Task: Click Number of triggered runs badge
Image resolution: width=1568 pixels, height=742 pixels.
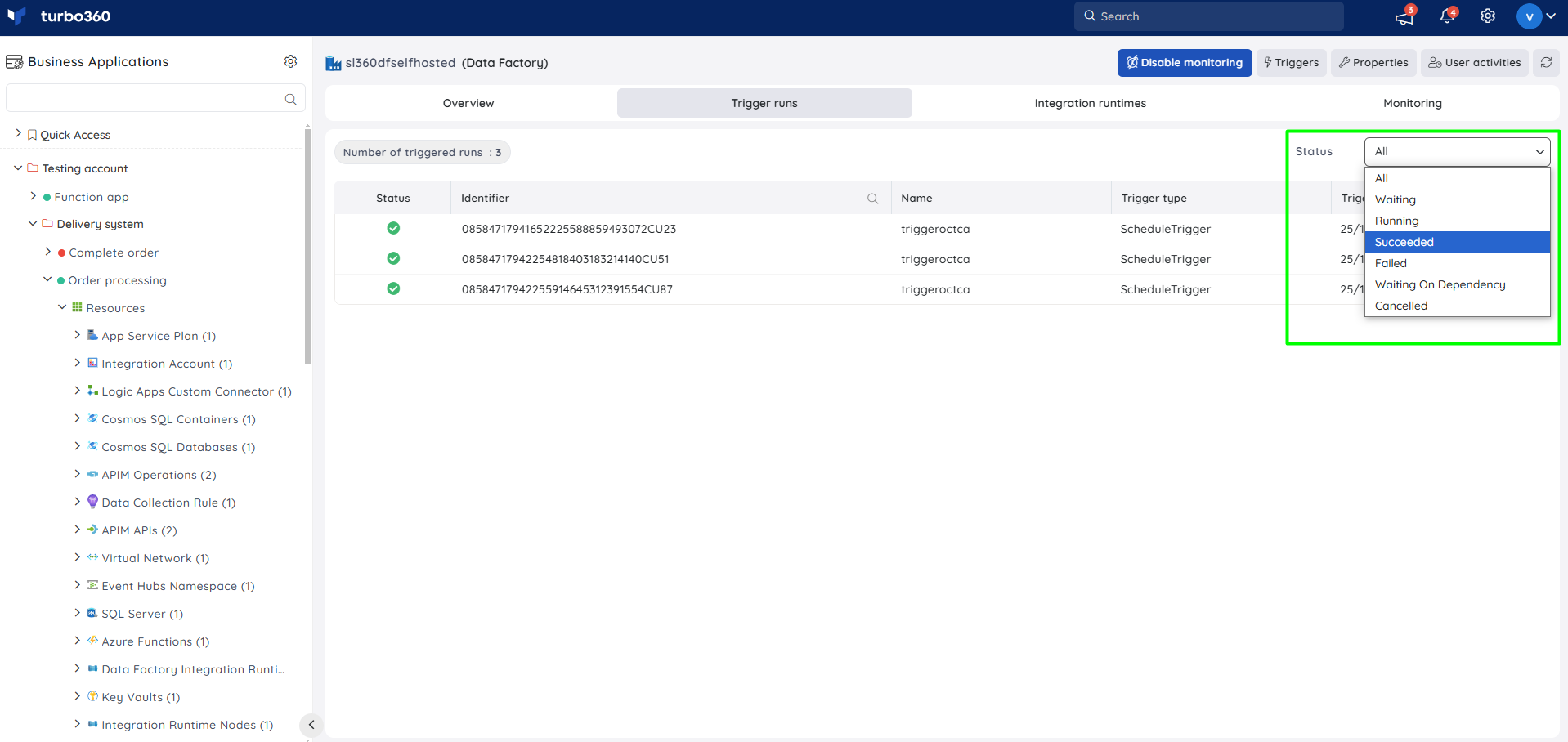Action: click(422, 152)
